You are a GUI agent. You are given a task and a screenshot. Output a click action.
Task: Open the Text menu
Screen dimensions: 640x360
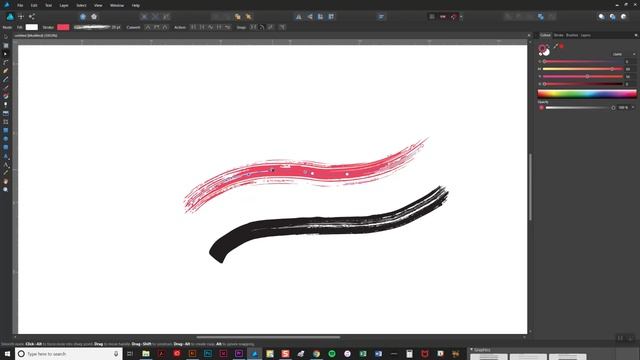pyautogui.click(x=48, y=5)
